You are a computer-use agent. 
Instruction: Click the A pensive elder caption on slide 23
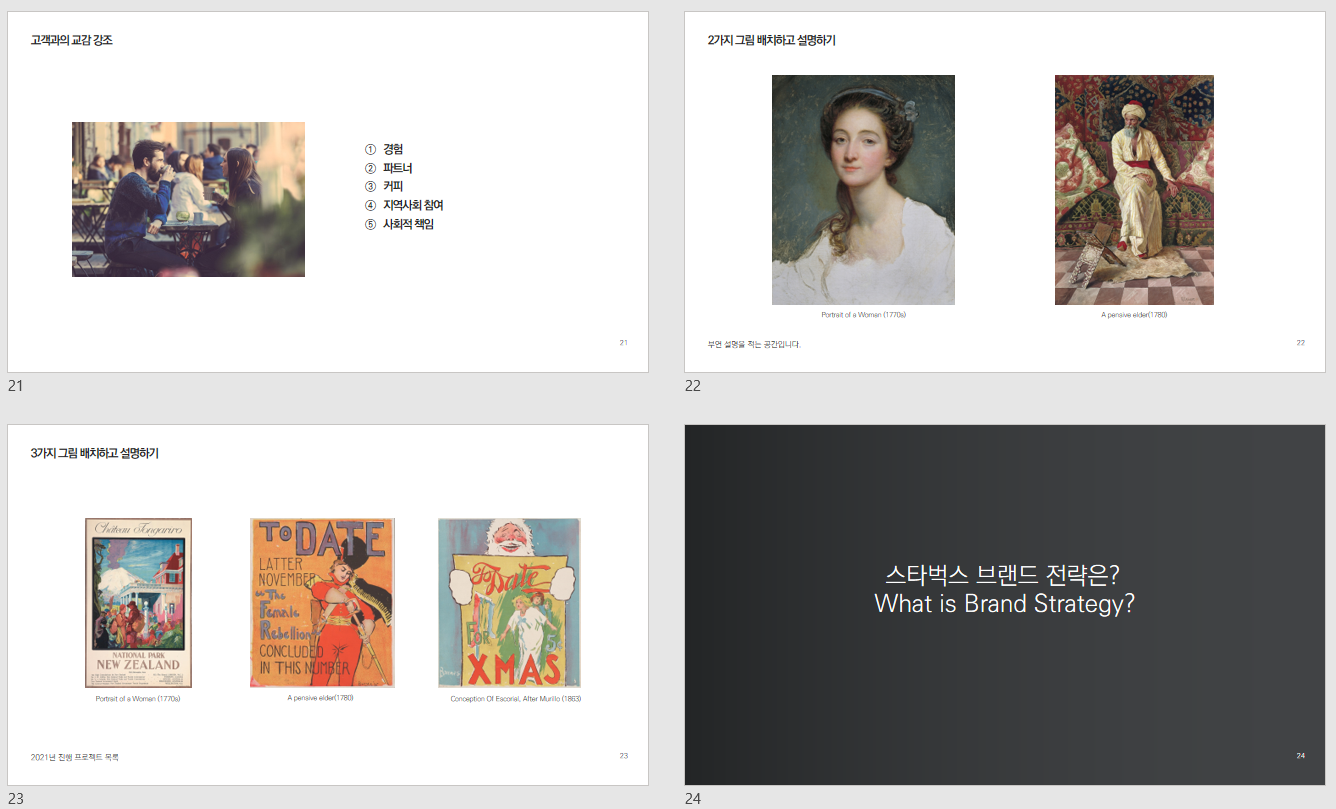pos(320,698)
